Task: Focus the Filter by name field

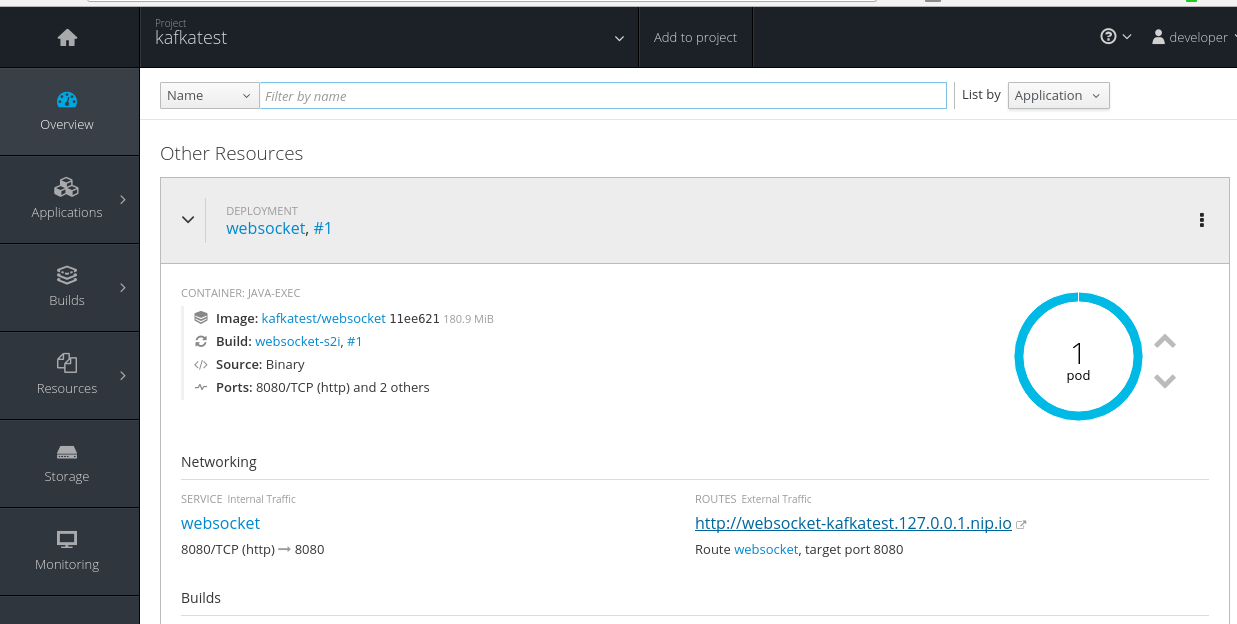Action: pos(603,96)
